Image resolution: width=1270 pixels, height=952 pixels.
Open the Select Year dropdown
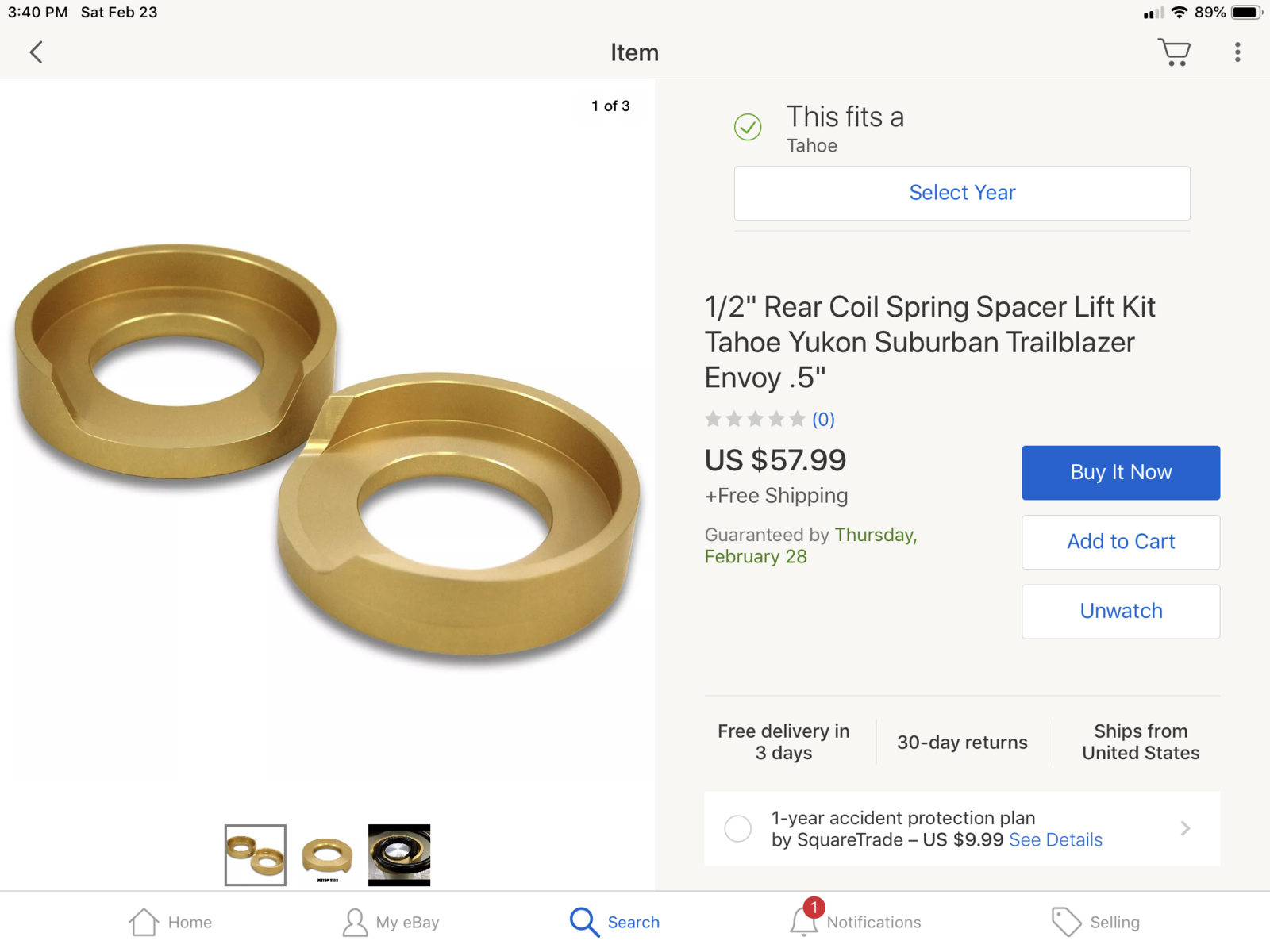pos(962,193)
